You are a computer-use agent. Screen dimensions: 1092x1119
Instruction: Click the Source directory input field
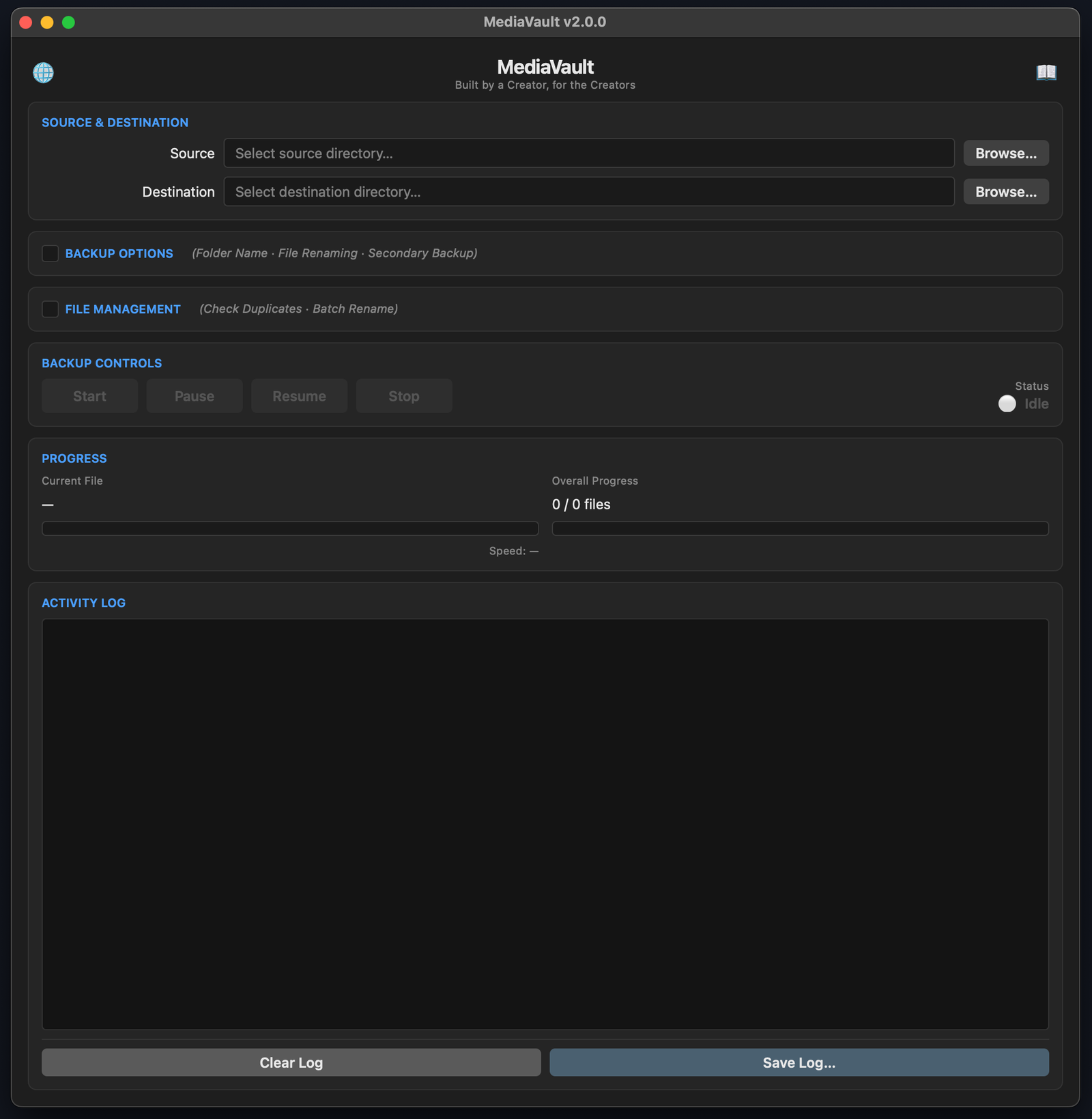[x=589, y=153]
